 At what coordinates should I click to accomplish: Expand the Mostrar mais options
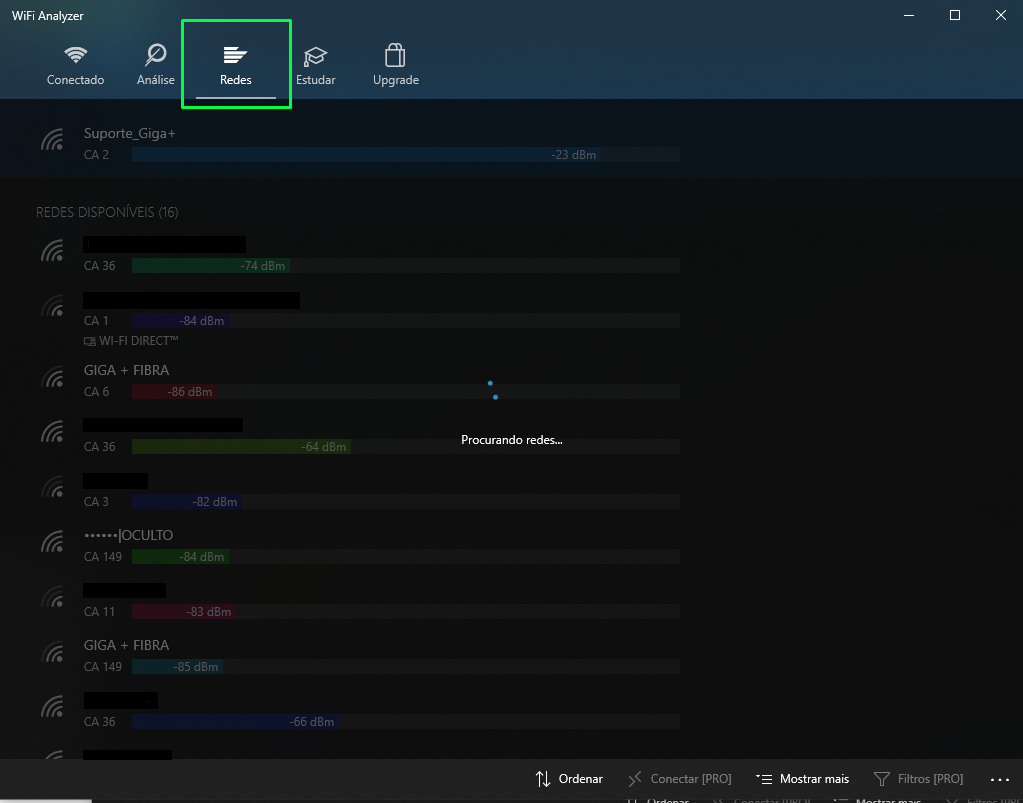(x=802, y=778)
